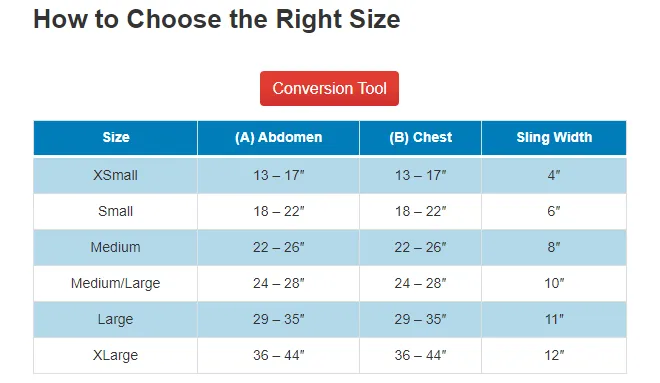The width and height of the screenshot is (660, 383).
Task: Select the XLarge size row label
Action: click(115, 355)
